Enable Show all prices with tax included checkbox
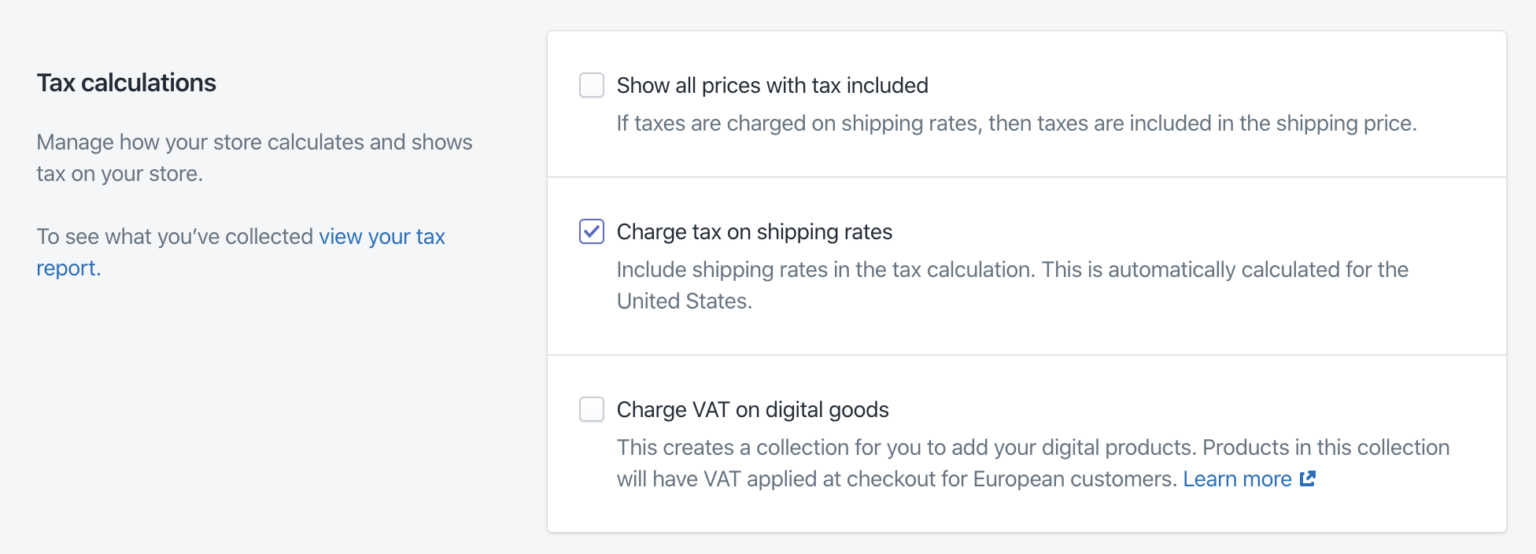The width and height of the screenshot is (1536, 554). [592, 85]
